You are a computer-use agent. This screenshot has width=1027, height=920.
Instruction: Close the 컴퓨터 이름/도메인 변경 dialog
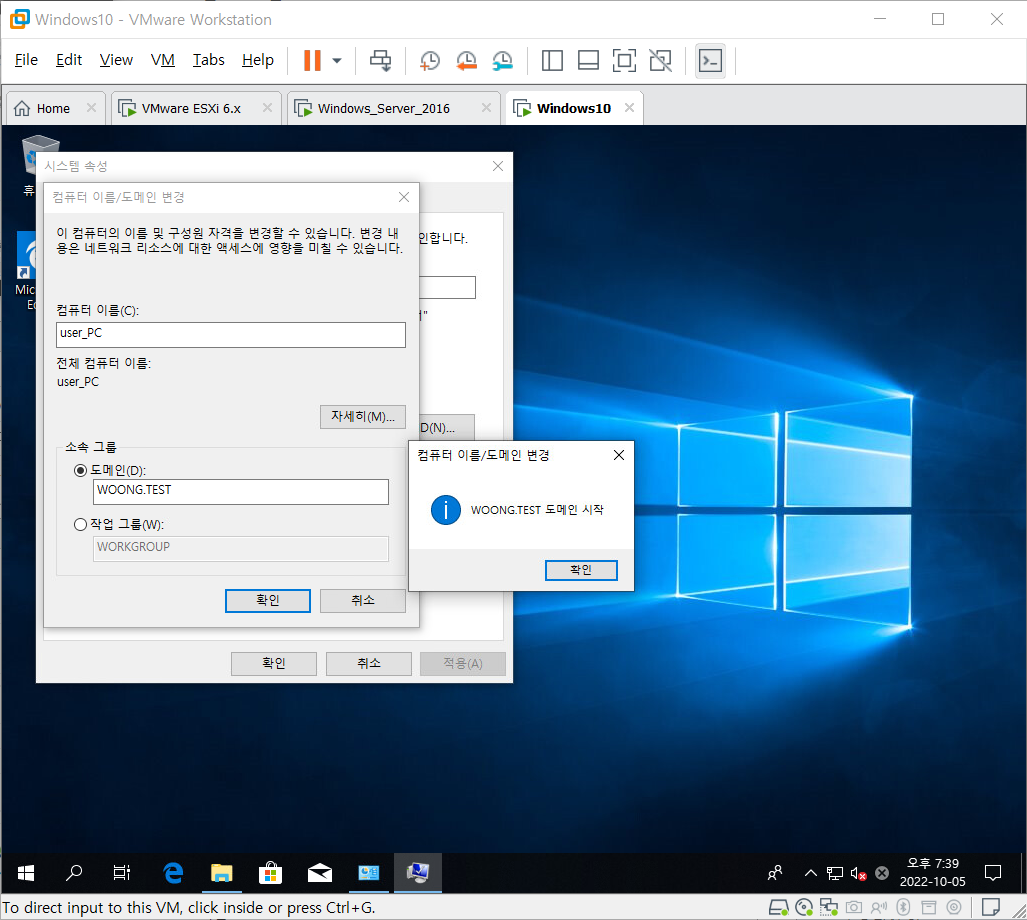404,197
